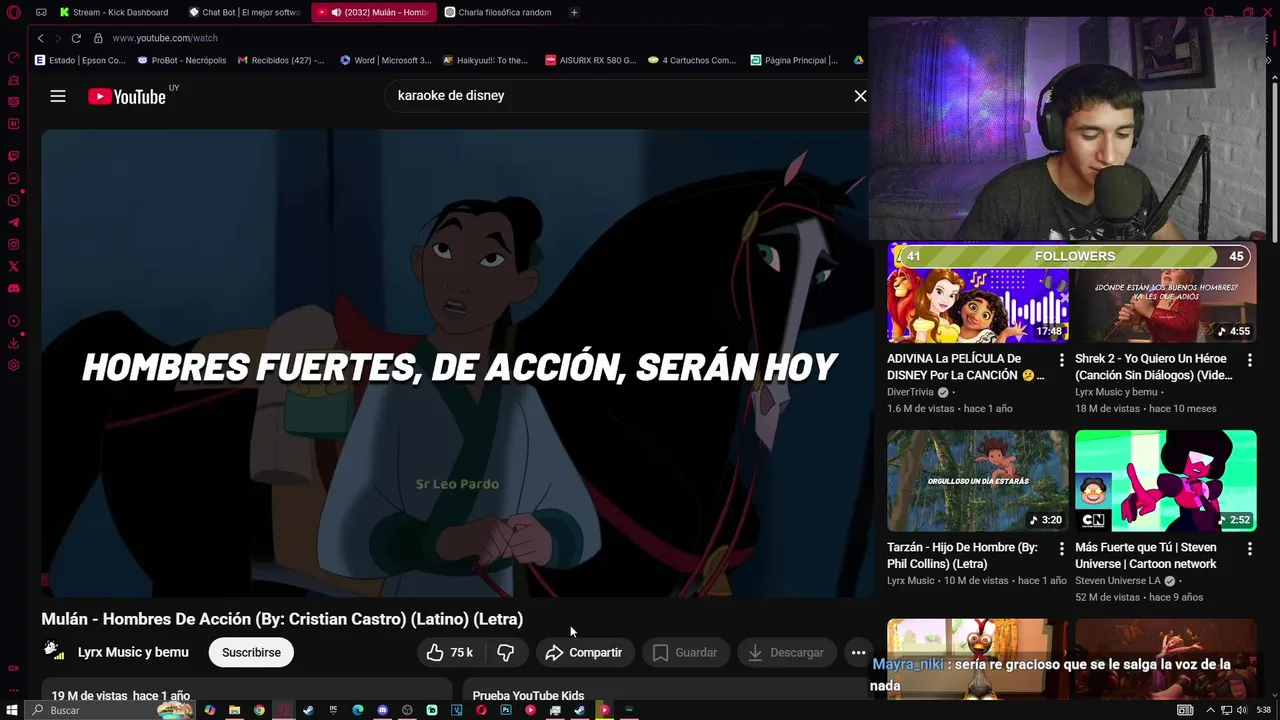Open File Explorer from the taskbar
Image resolution: width=1280 pixels, height=720 pixels.
[234, 710]
